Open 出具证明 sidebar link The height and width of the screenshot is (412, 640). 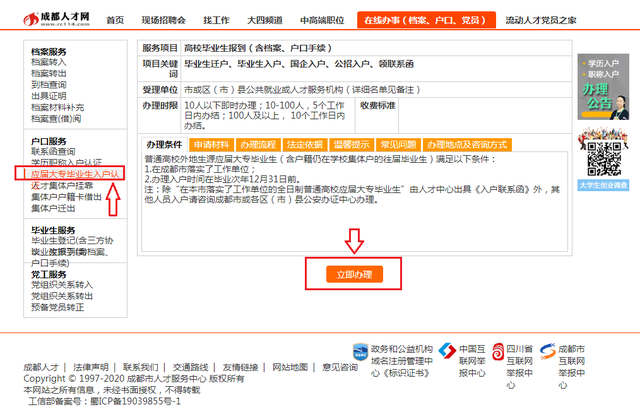point(49,96)
